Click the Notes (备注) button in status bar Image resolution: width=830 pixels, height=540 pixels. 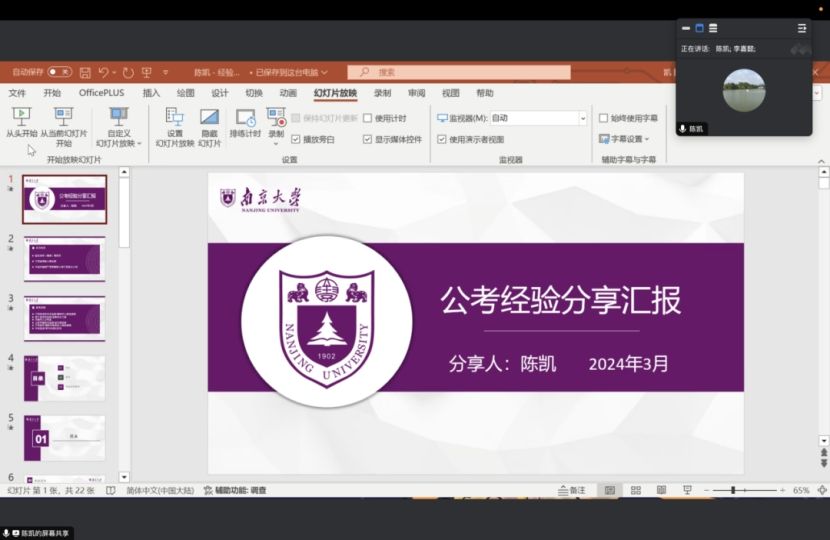(x=572, y=491)
